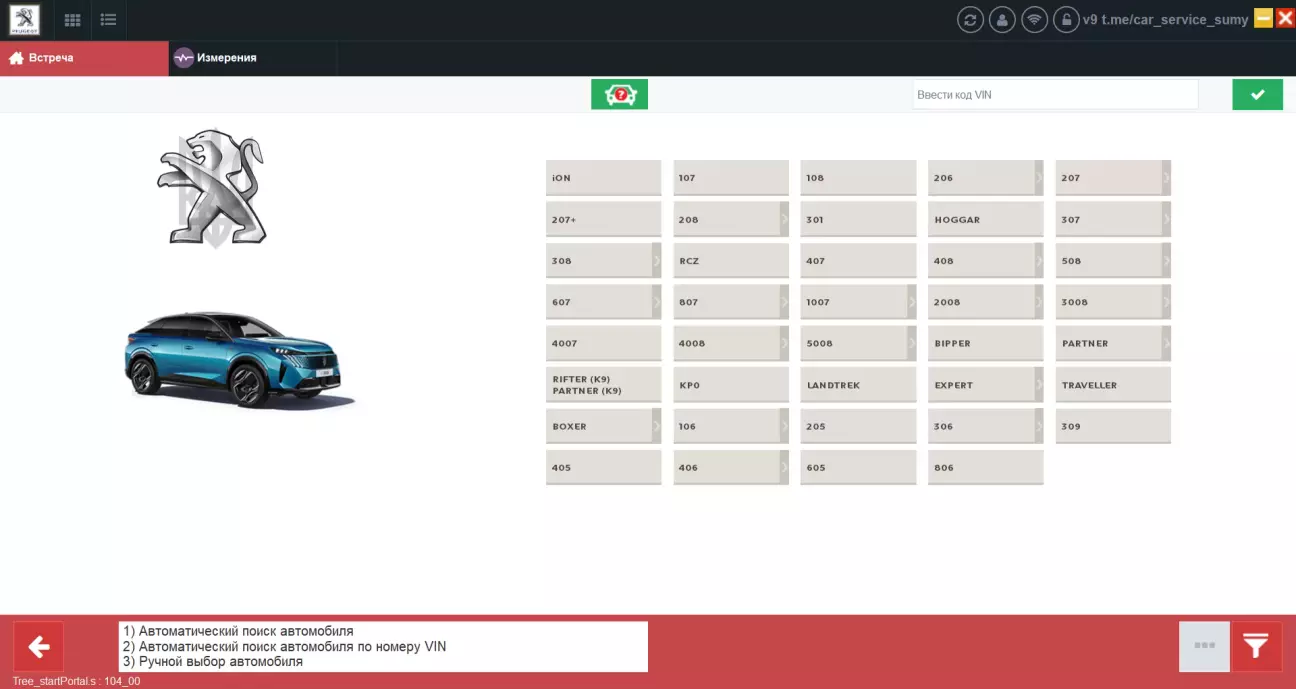Confirm the VIN with the green checkmark
Screen dimensions: 1296x689
1257,94
